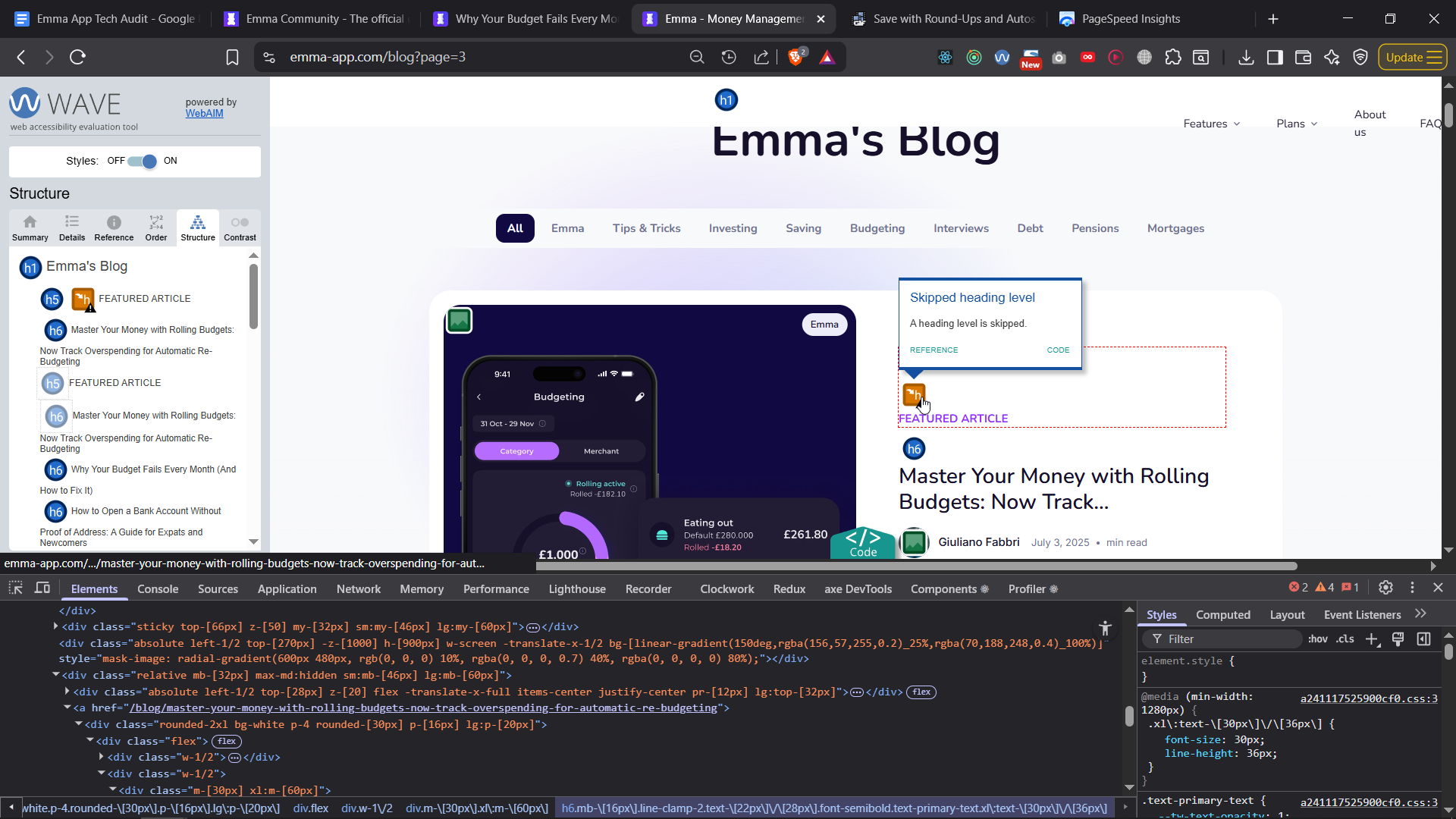Expand the Features navigation dropdown
1456x819 pixels.
pyautogui.click(x=1211, y=124)
